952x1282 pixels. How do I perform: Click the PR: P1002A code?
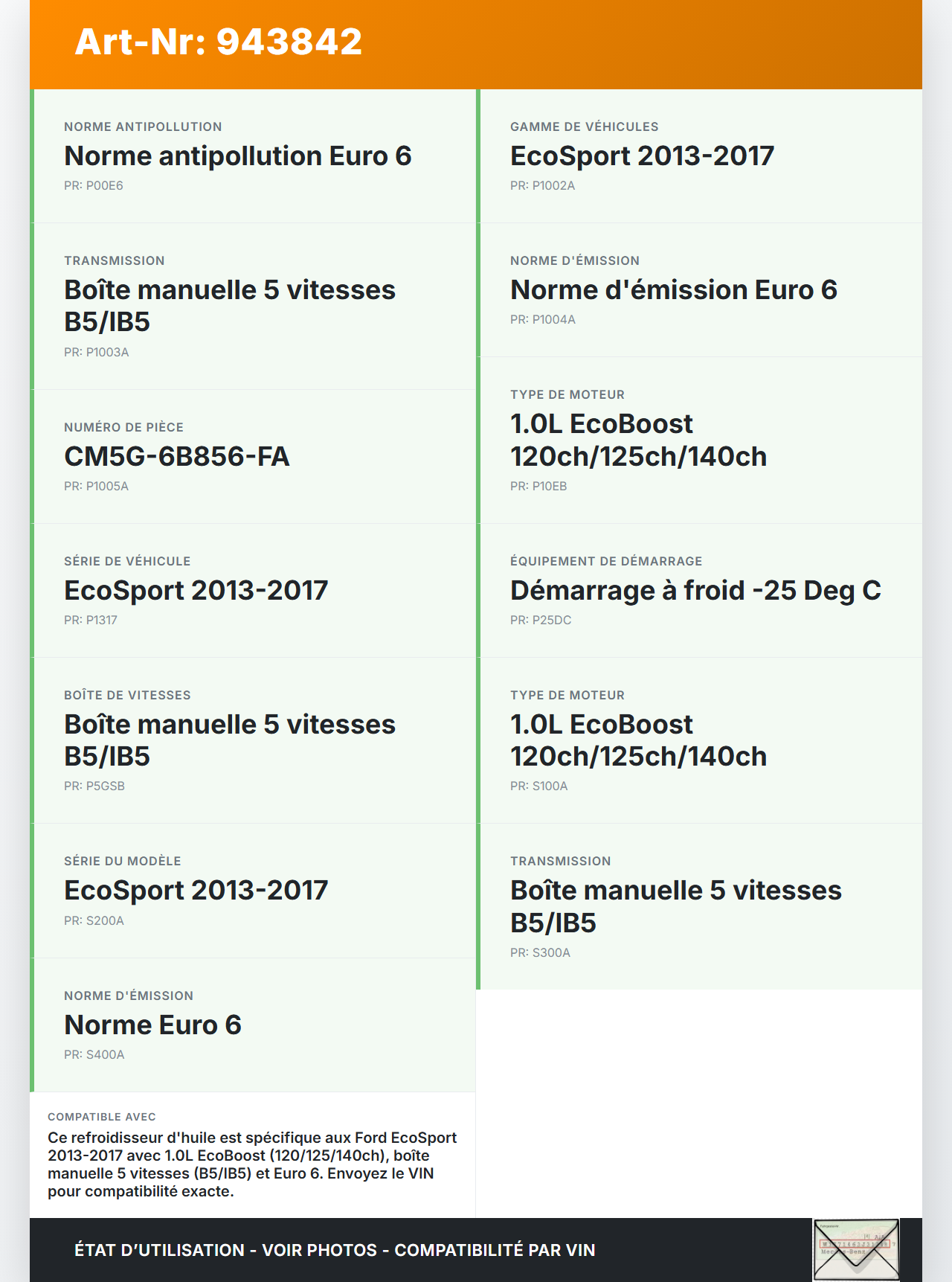(542, 186)
